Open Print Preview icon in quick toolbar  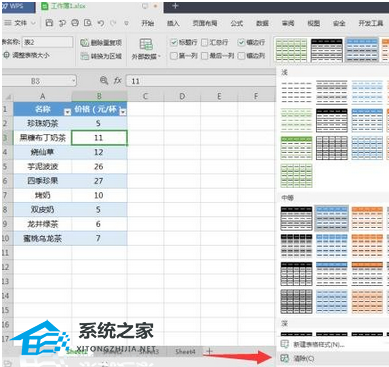[88, 23]
